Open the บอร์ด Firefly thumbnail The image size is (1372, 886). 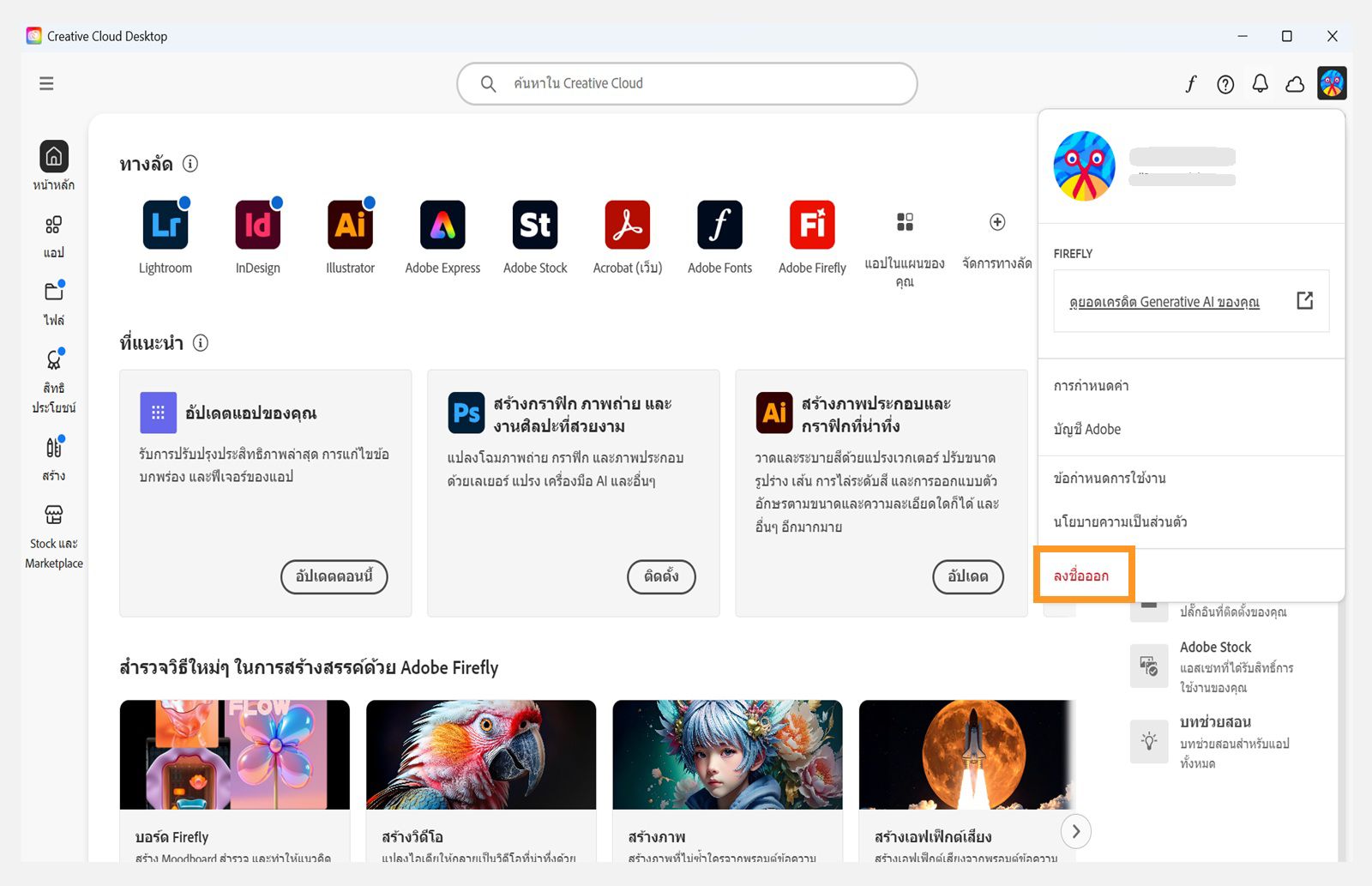coord(235,755)
